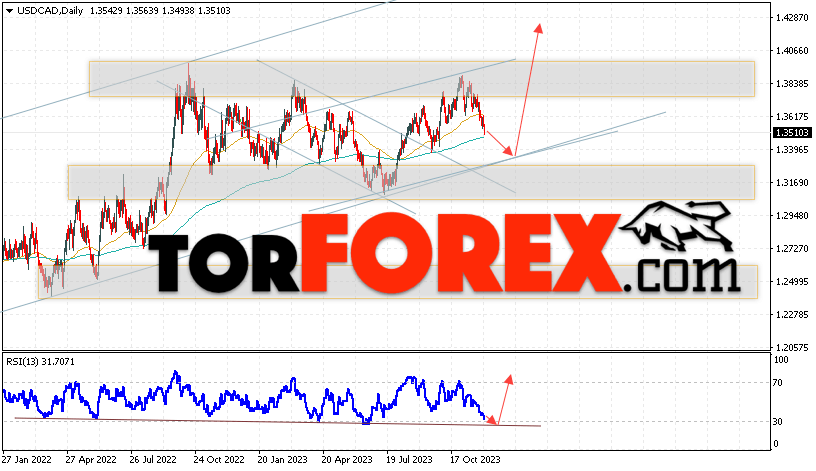Click RSI scale level 30

(777, 422)
